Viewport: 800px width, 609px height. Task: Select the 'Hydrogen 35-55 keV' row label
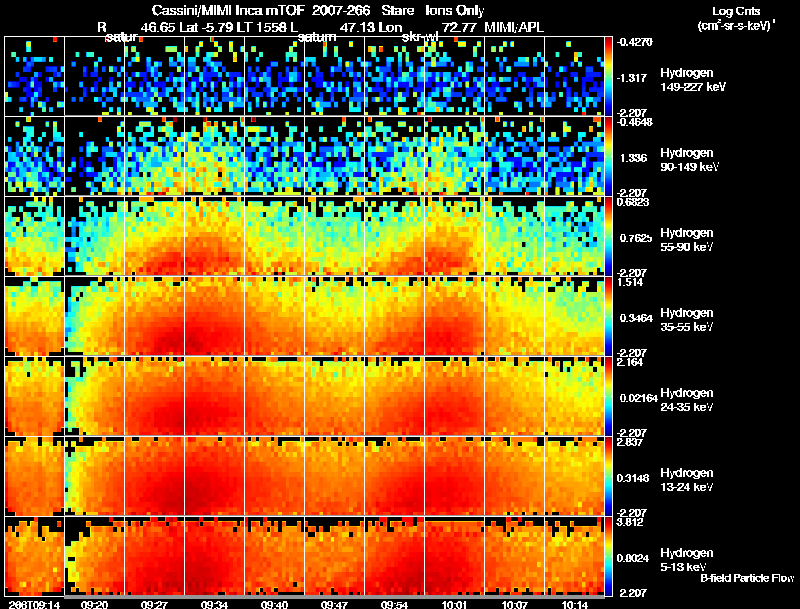pyautogui.click(x=687, y=320)
